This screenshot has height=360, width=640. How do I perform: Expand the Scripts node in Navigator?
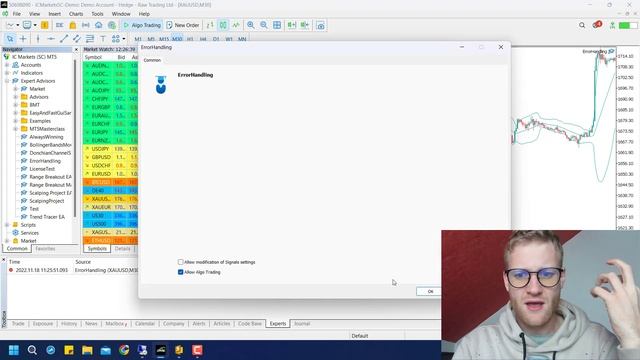[x=7, y=225]
